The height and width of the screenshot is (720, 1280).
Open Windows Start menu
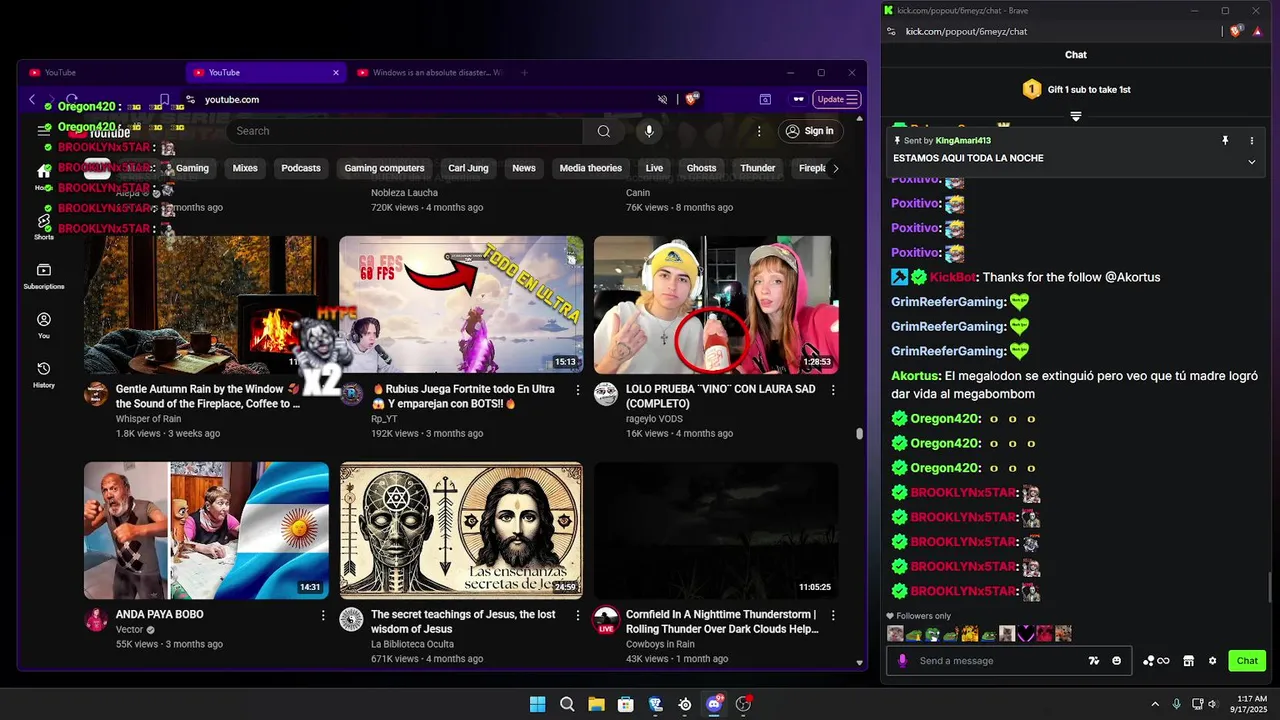537,704
